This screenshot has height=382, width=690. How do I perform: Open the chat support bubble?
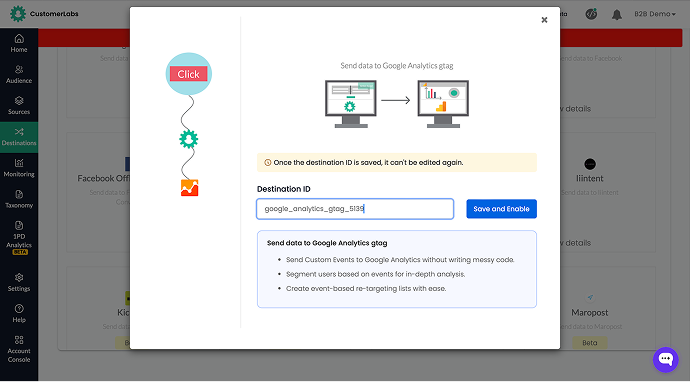665,359
